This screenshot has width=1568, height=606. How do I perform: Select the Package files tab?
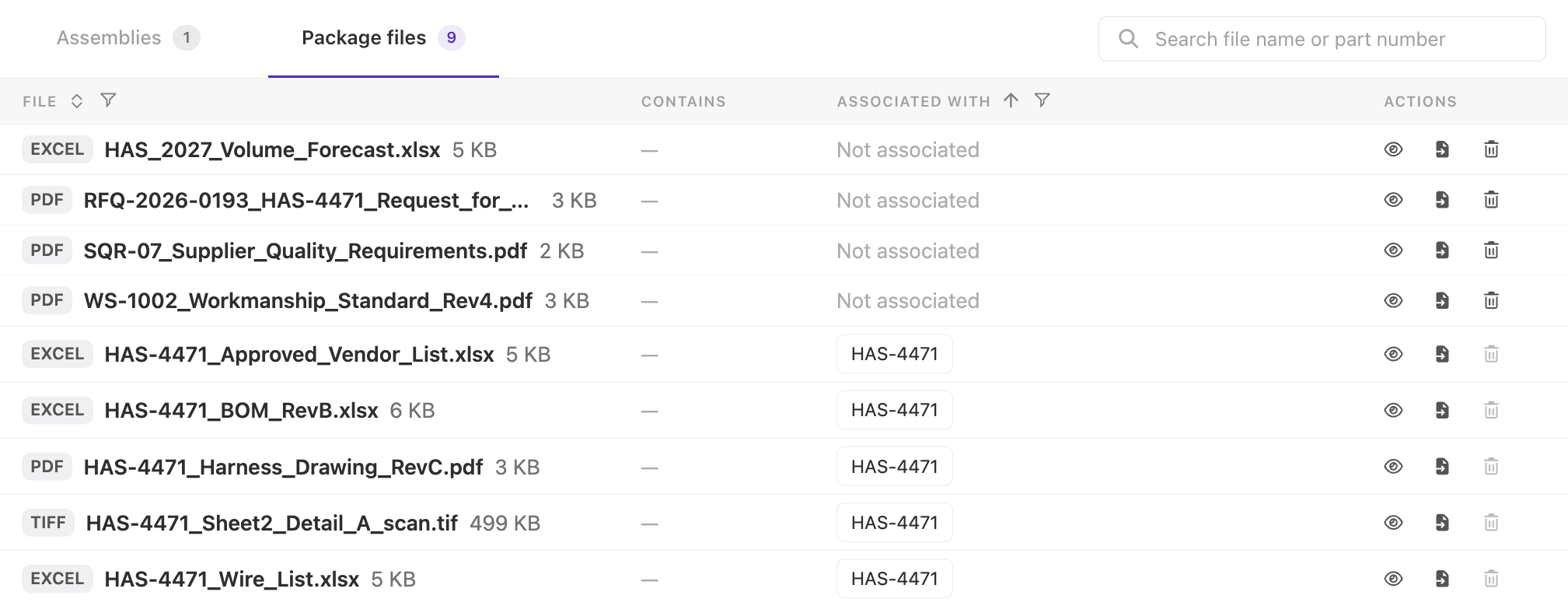[383, 38]
